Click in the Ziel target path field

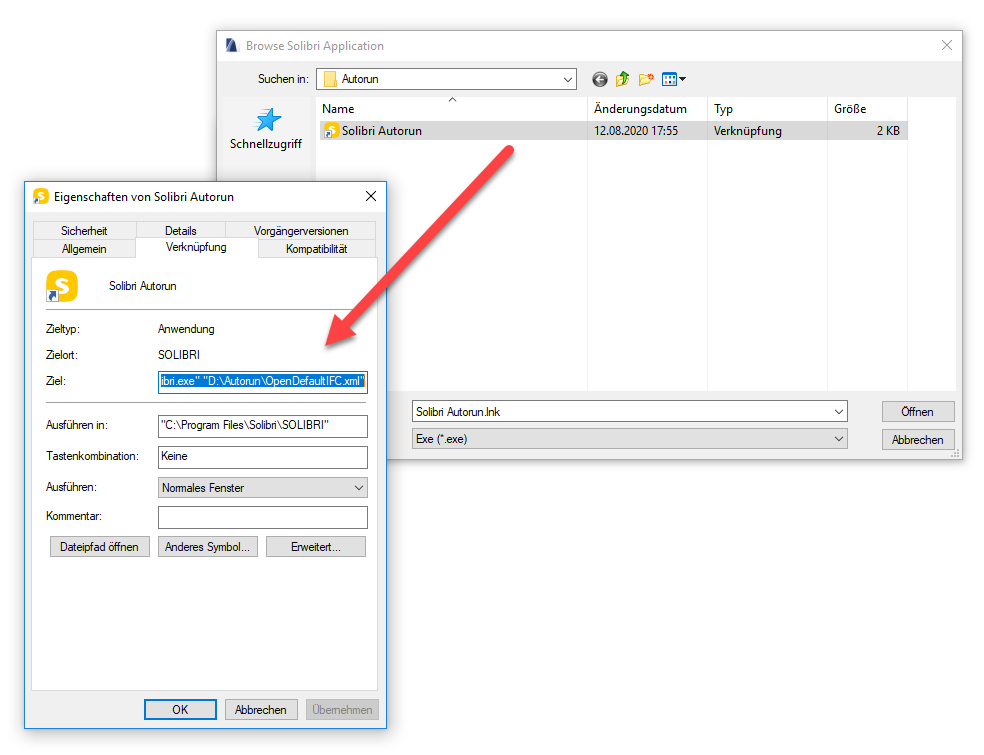(x=262, y=382)
